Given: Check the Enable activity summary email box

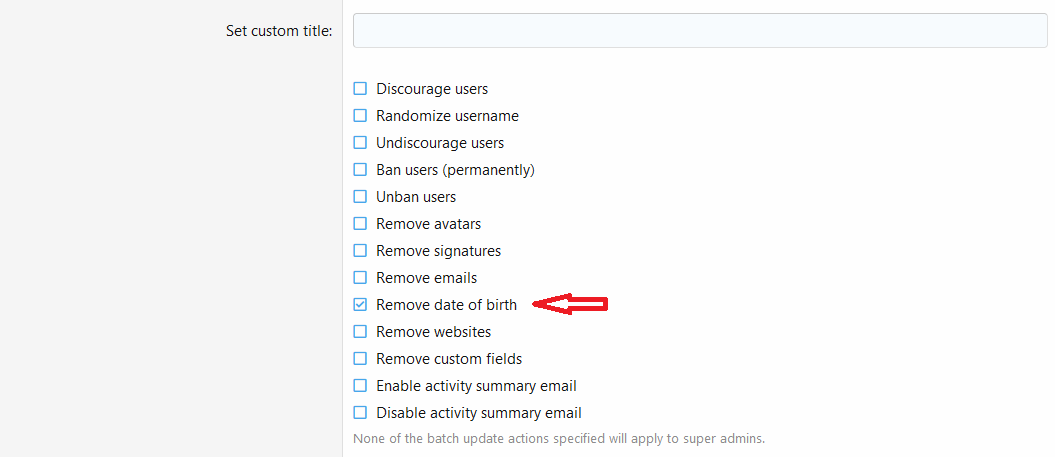Looking at the screenshot, I should coord(361,386).
